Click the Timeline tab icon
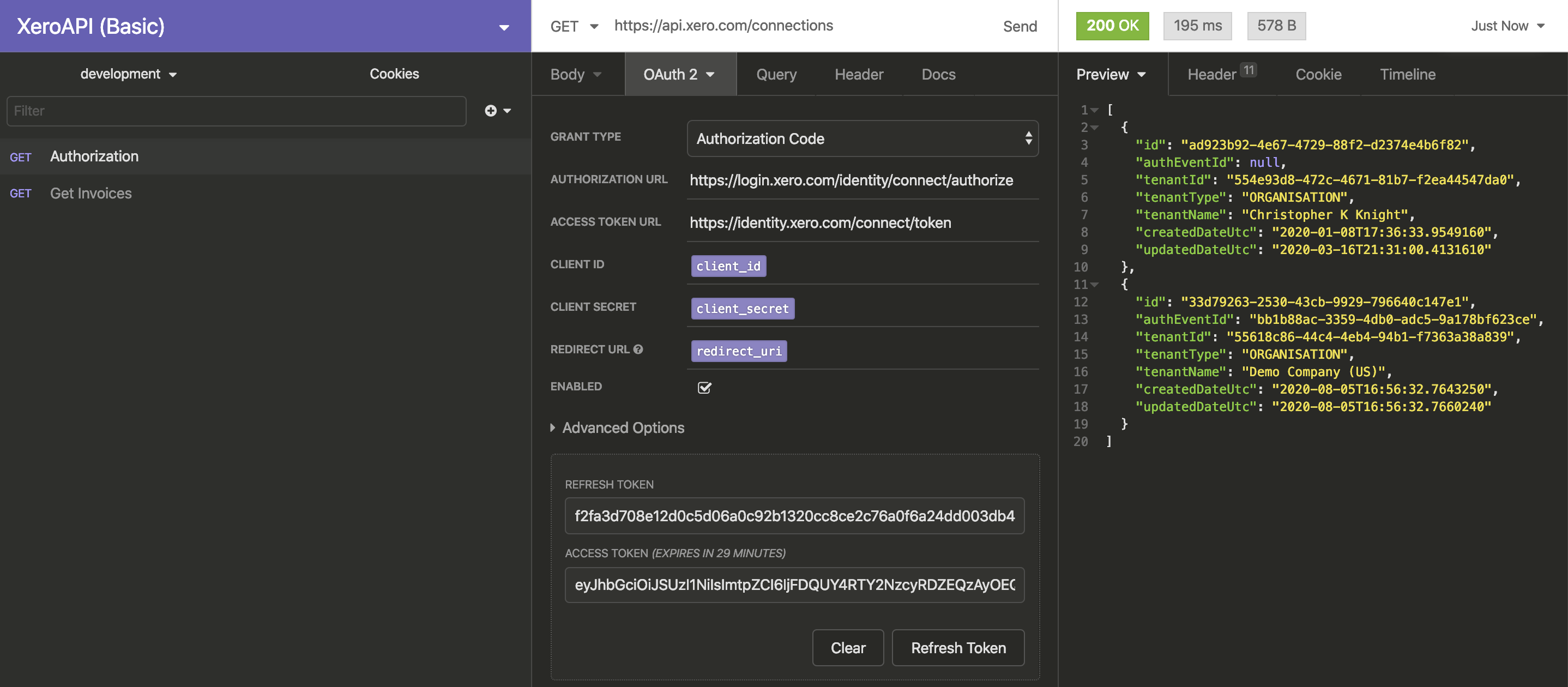1568x687 pixels. click(x=1407, y=73)
